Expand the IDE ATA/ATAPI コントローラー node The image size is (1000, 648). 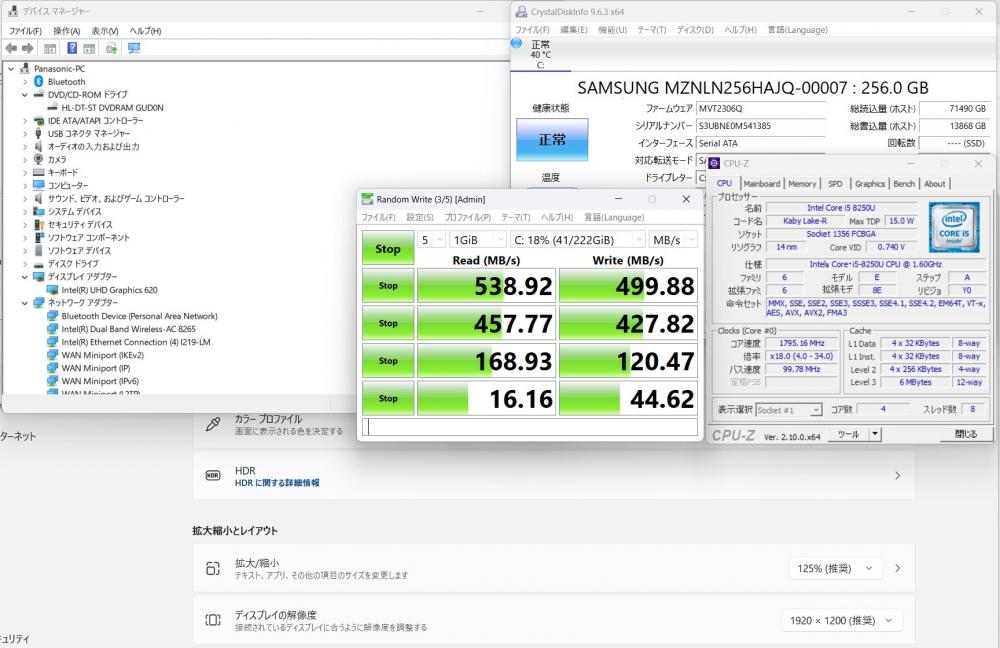tap(25, 121)
